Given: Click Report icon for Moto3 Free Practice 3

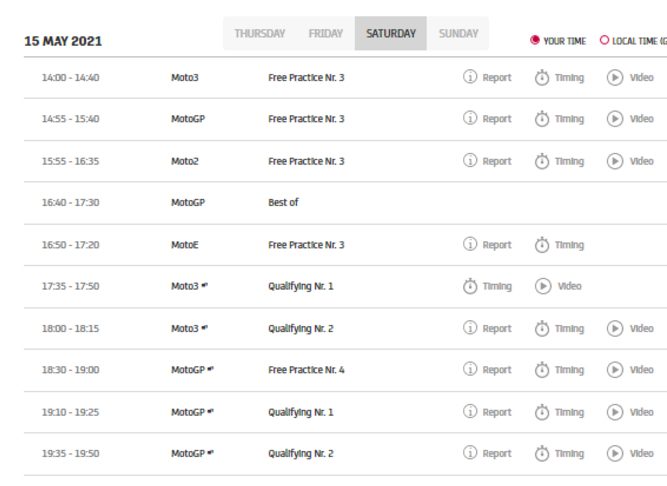Looking at the screenshot, I should coord(470,78).
